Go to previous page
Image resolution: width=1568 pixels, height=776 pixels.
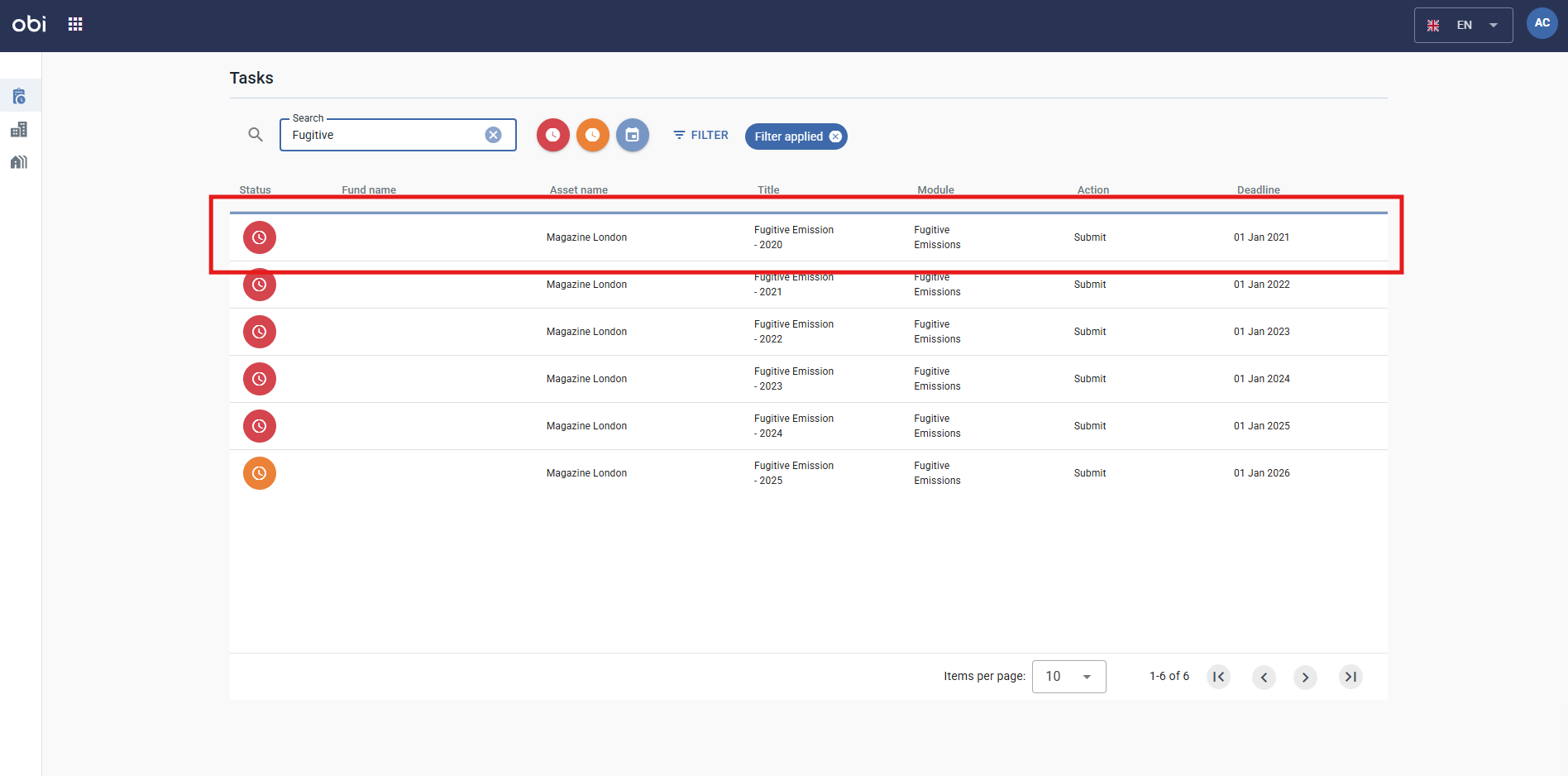click(1264, 677)
